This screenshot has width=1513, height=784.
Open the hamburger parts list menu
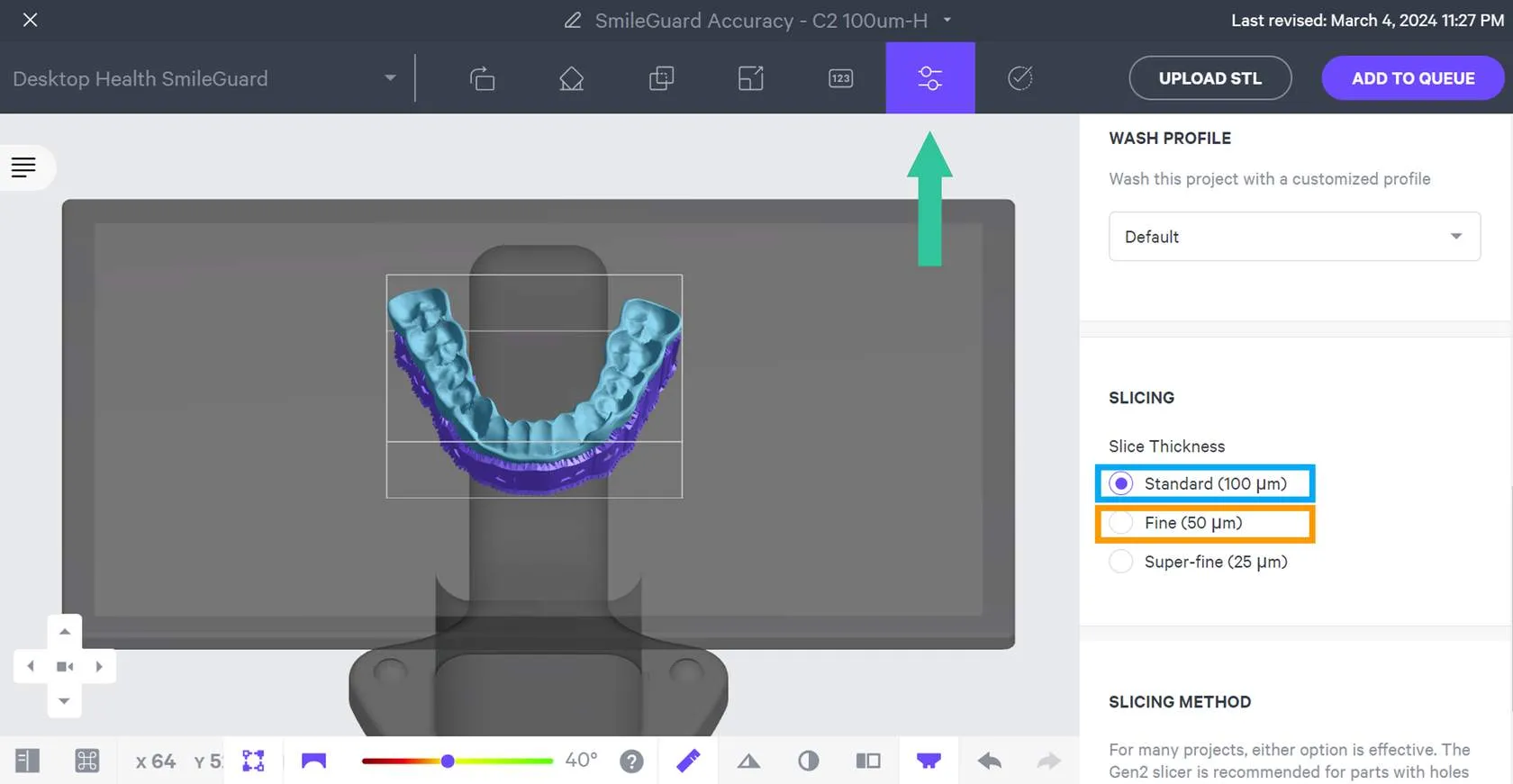coord(23,167)
